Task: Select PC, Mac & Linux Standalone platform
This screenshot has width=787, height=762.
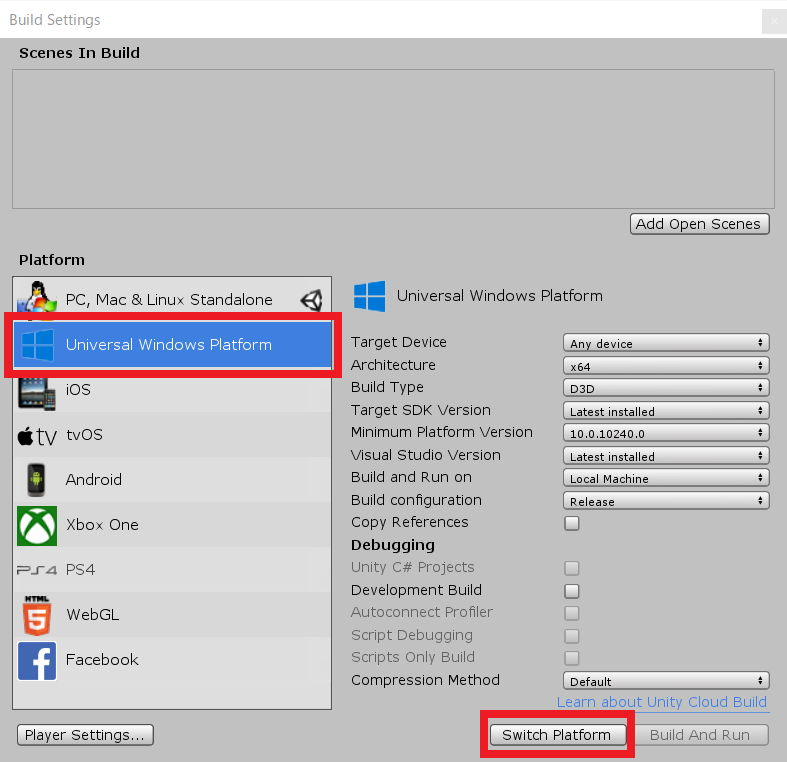Action: point(172,300)
